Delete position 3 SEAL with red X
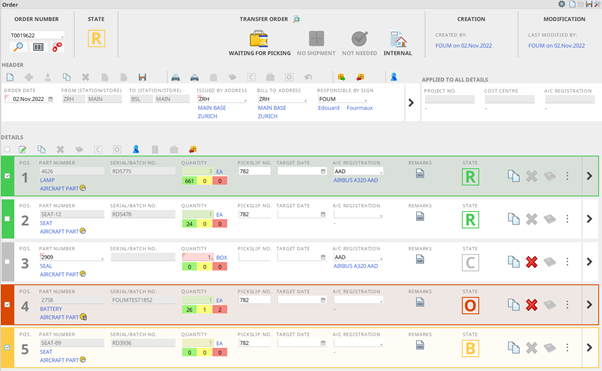 click(531, 262)
